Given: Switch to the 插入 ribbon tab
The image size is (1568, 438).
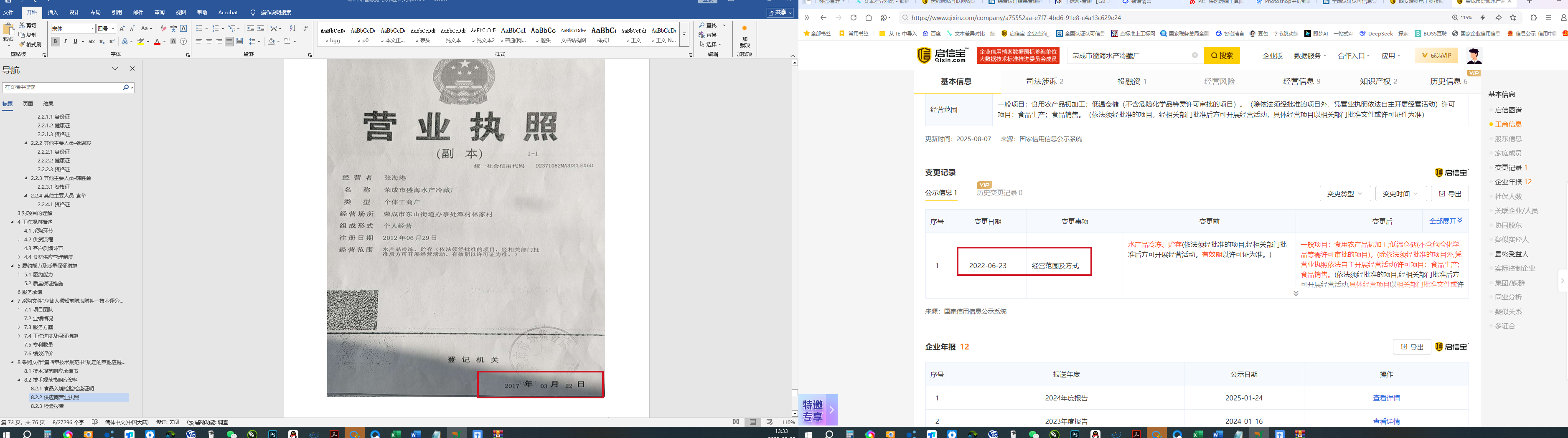Looking at the screenshot, I should tap(53, 12).
